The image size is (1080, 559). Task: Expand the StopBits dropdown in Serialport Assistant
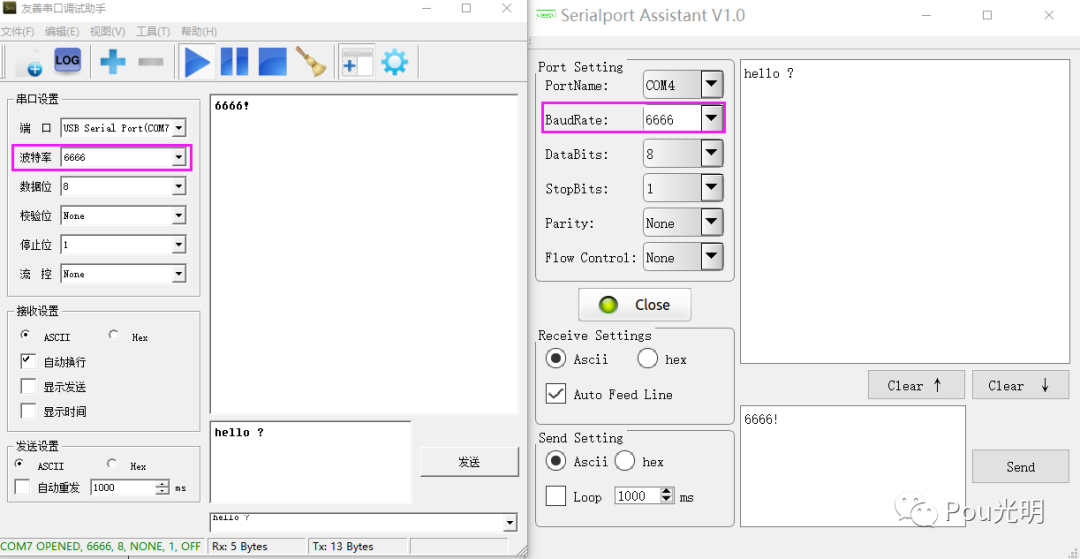(712, 189)
